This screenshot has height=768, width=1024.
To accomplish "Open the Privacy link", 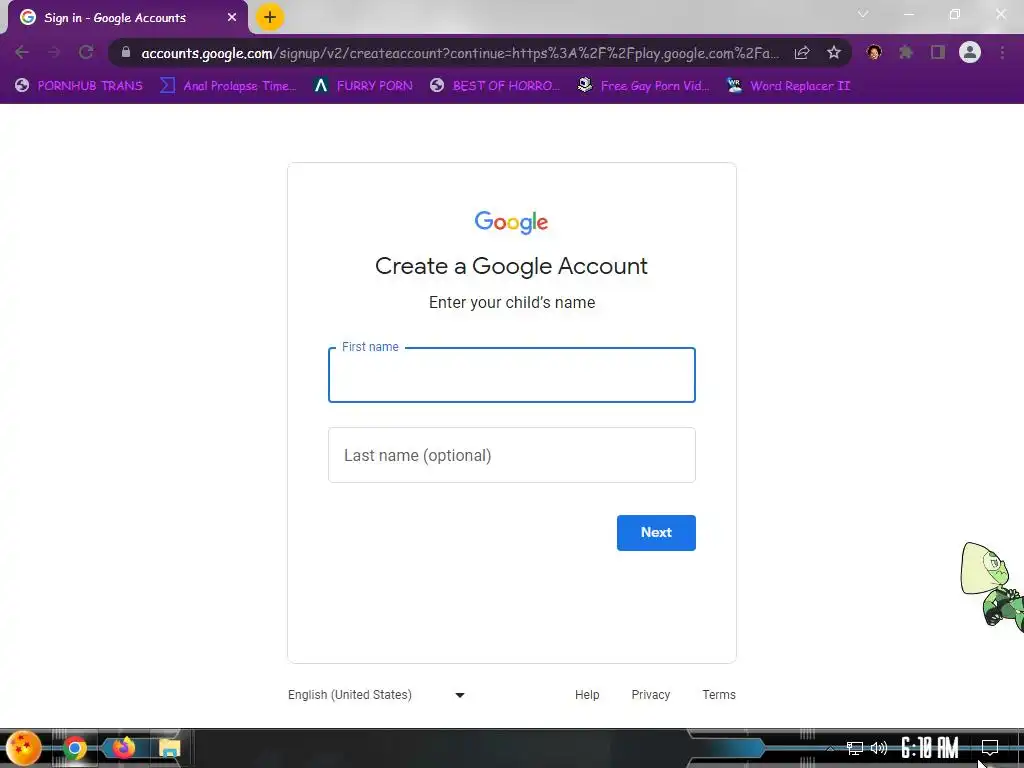I will coord(650,695).
